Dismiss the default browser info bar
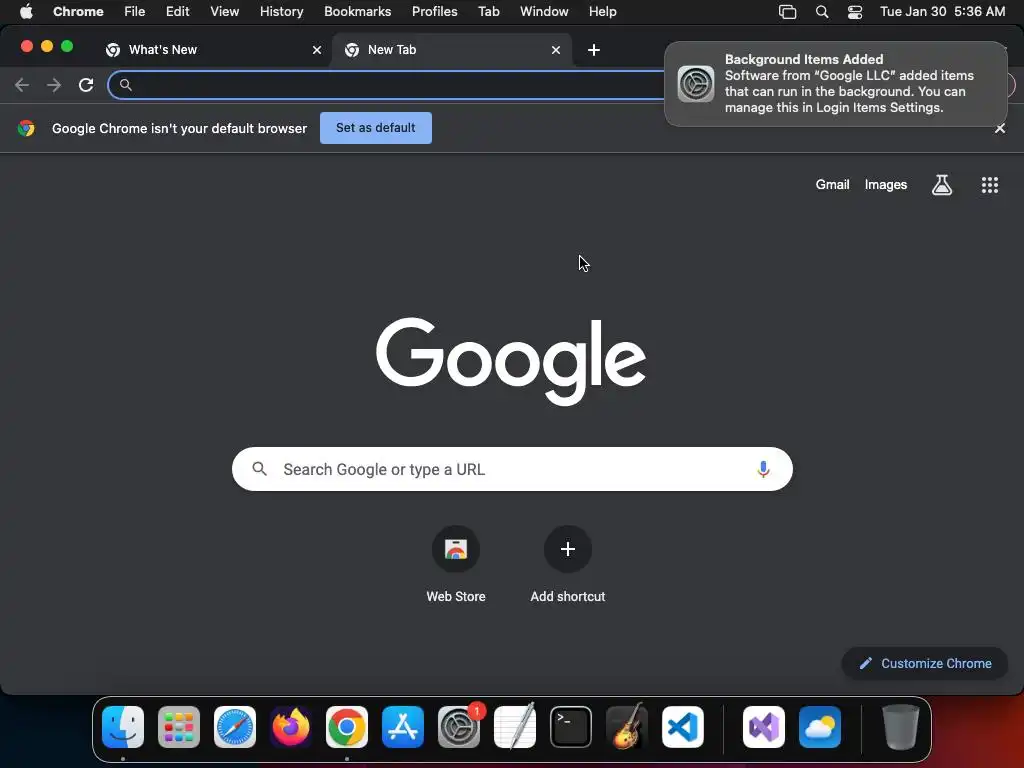The image size is (1024, 768). coord(1000,129)
